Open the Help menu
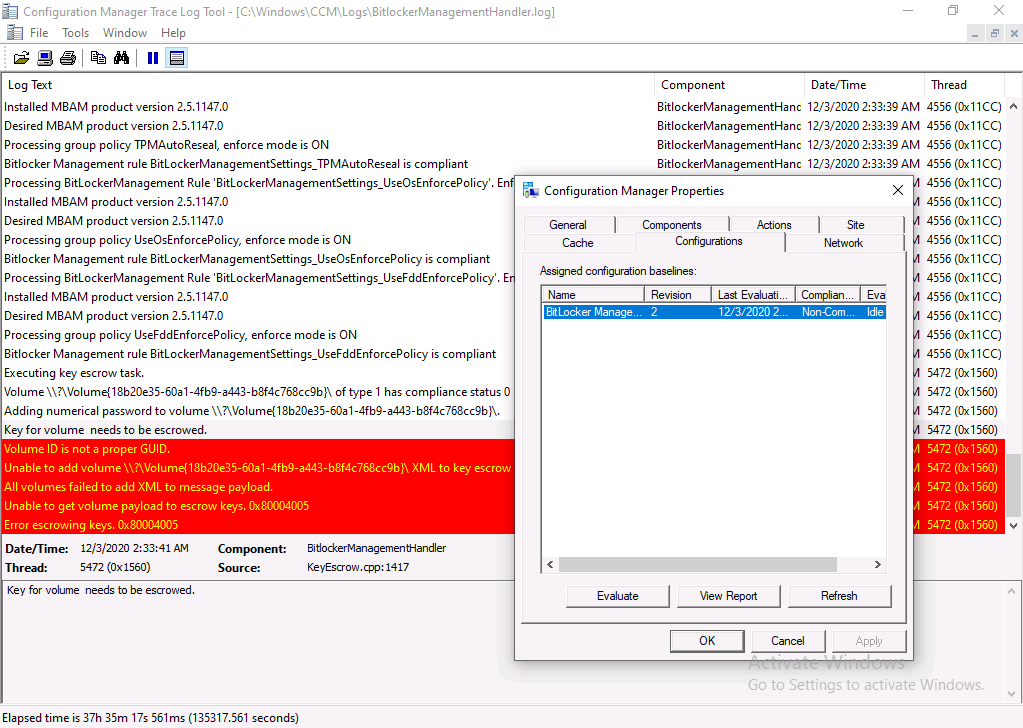 click(x=174, y=33)
